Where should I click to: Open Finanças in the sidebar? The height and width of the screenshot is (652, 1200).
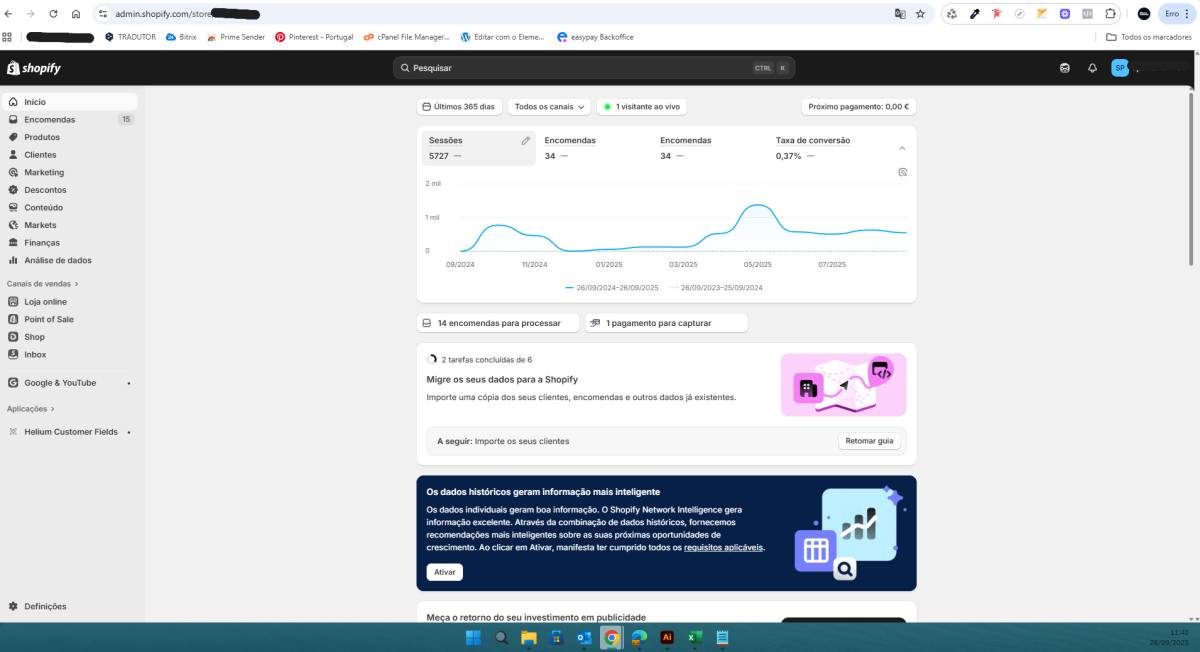42,243
